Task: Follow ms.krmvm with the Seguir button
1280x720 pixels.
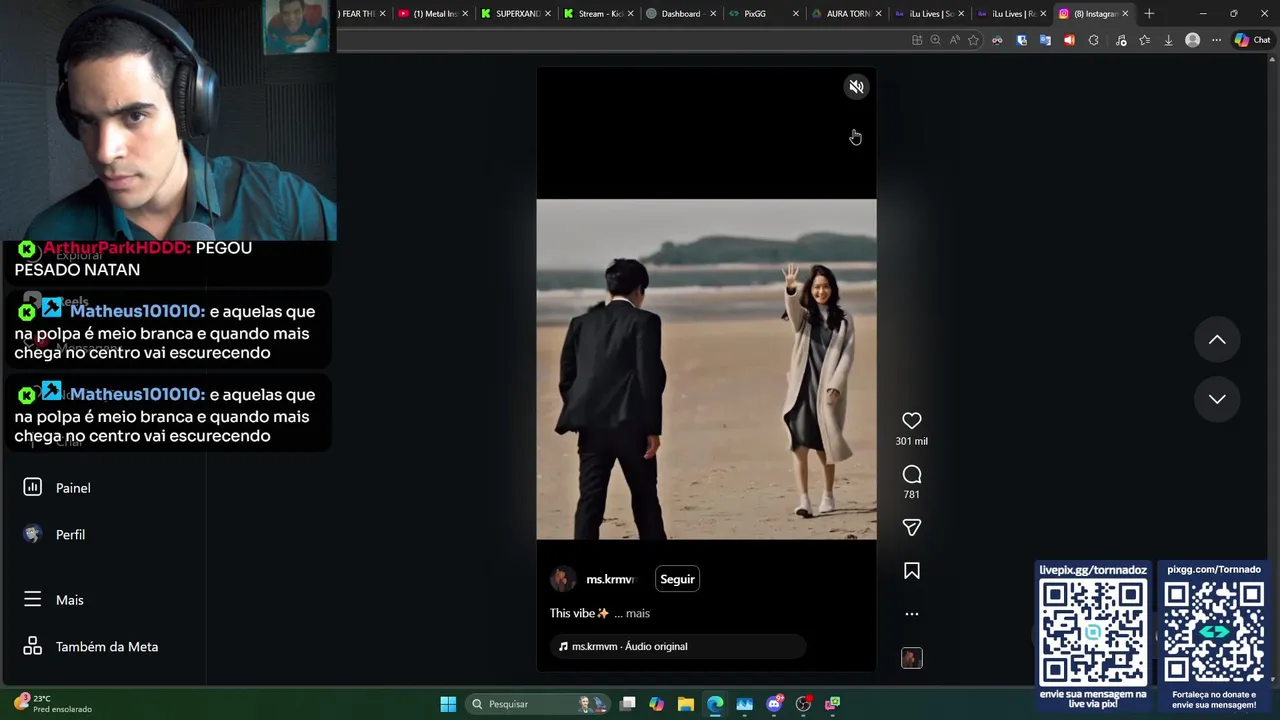Action: (x=677, y=579)
